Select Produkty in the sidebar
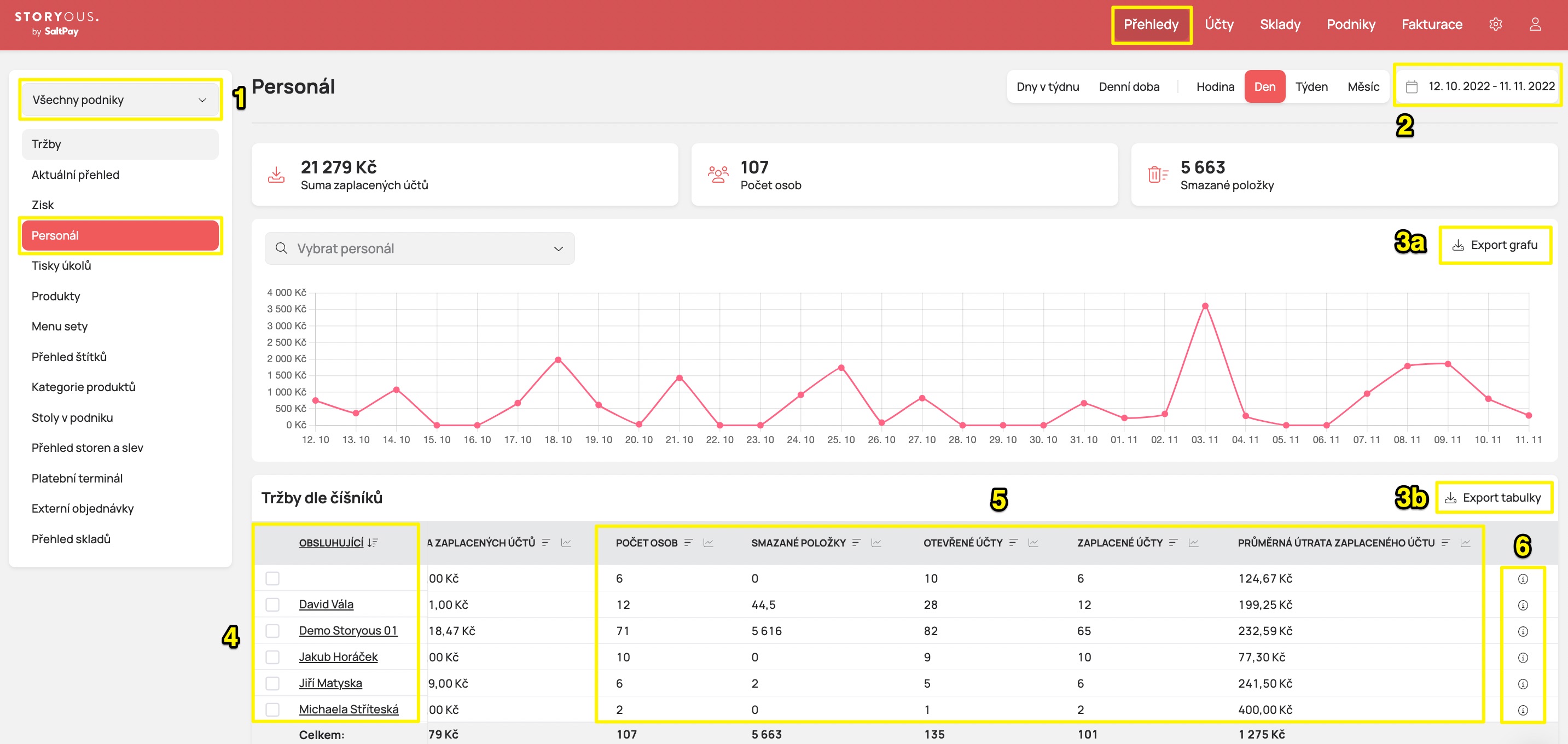Screen dimensions: 1568x744 tap(120, 296)
